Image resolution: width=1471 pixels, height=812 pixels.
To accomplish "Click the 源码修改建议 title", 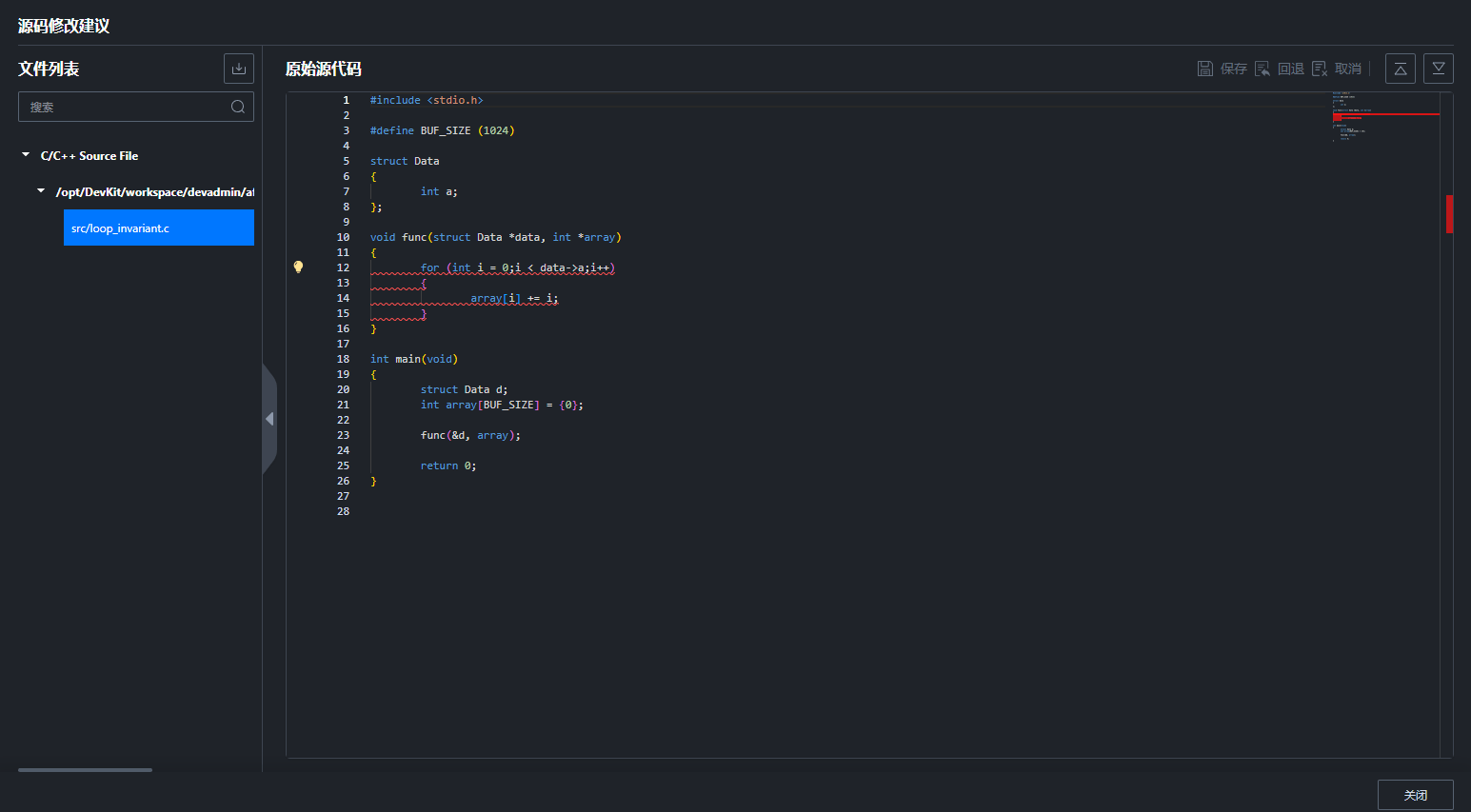I will [64, 26].
